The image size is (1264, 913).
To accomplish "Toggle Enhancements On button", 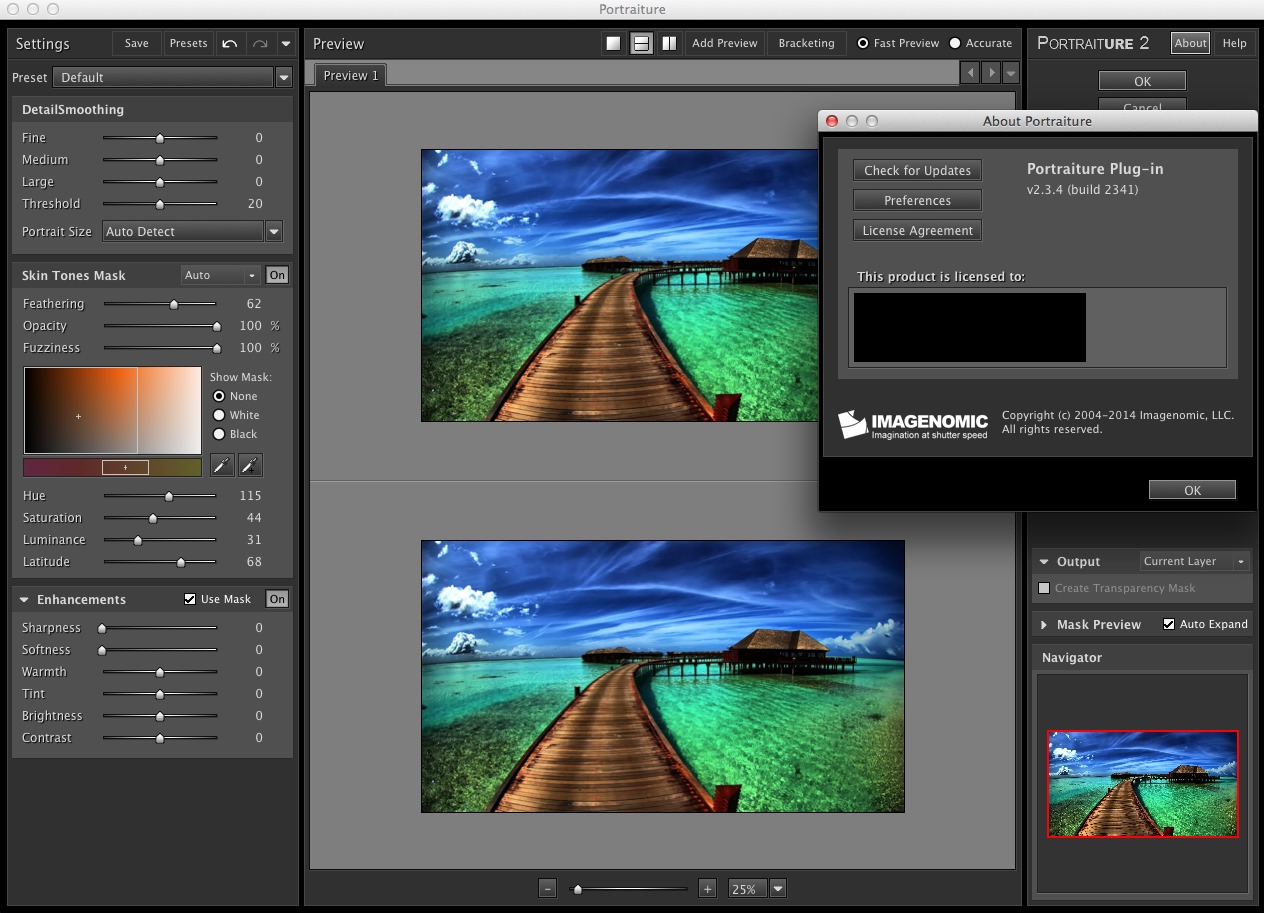I will [x=277, y=599].
